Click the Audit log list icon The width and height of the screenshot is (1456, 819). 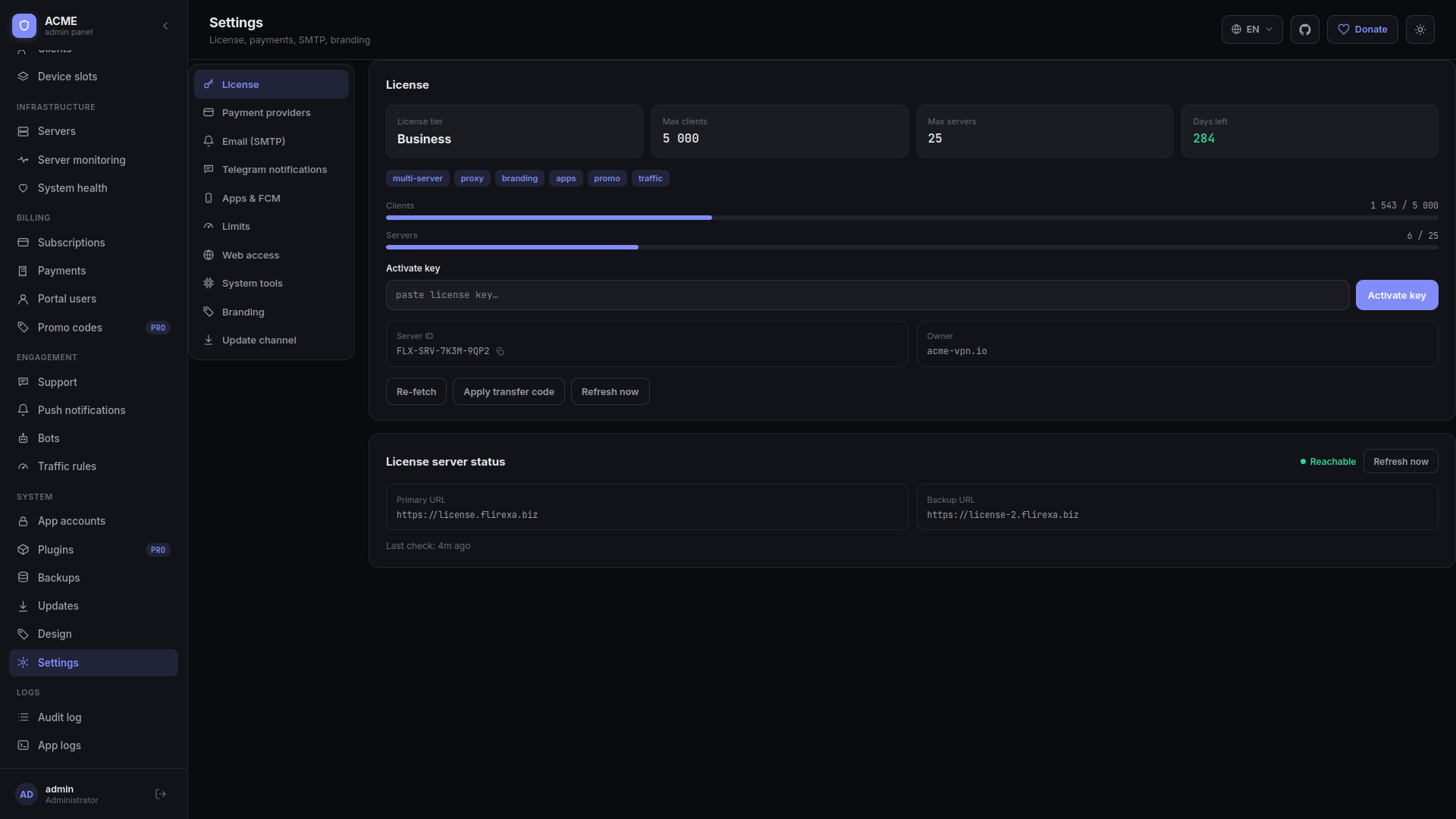coord(23,717)
